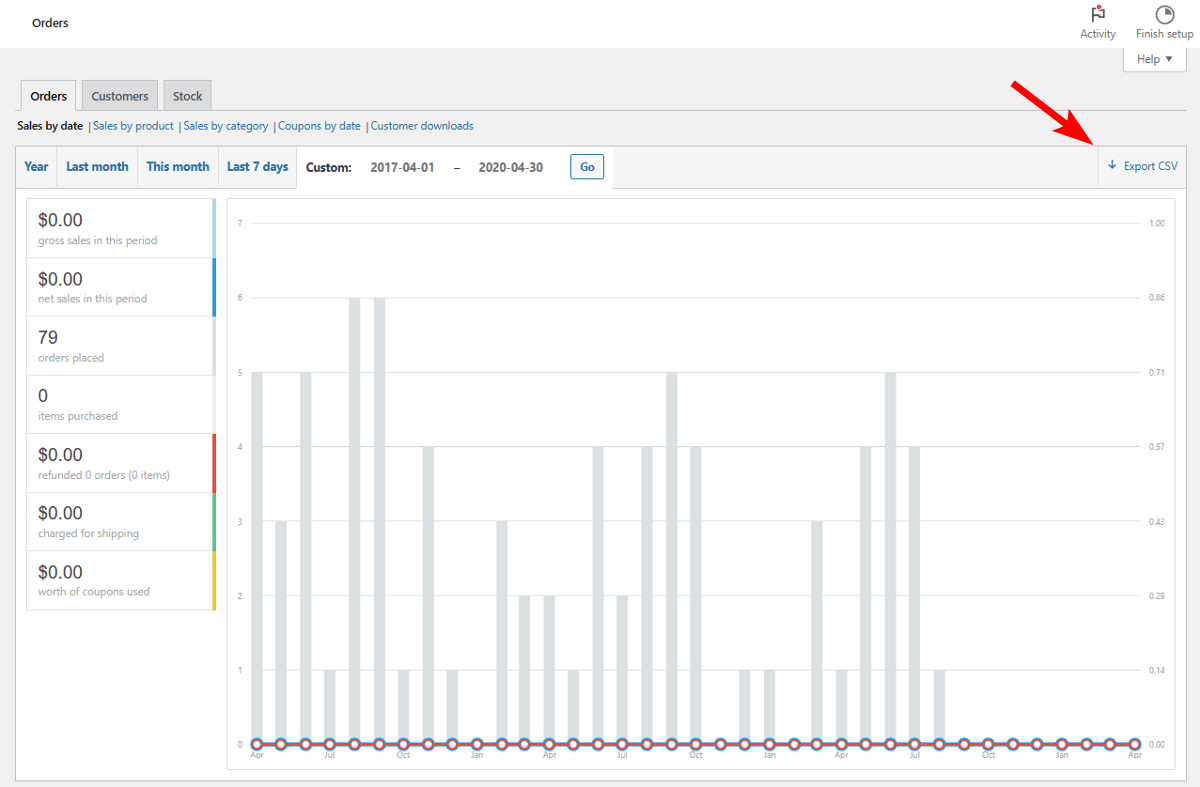Highlight net sales legend item
Image resolution: width=1200 pixels, height=787 pixels.
pos(121,287)
